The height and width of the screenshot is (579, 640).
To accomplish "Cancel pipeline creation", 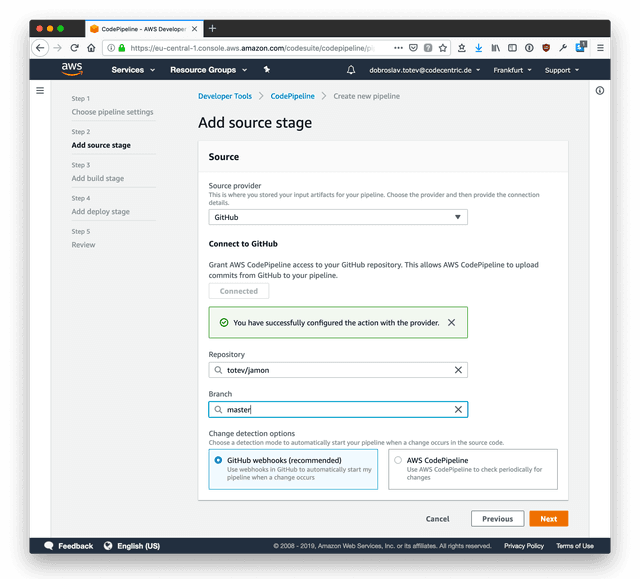I will coord(437,519).
